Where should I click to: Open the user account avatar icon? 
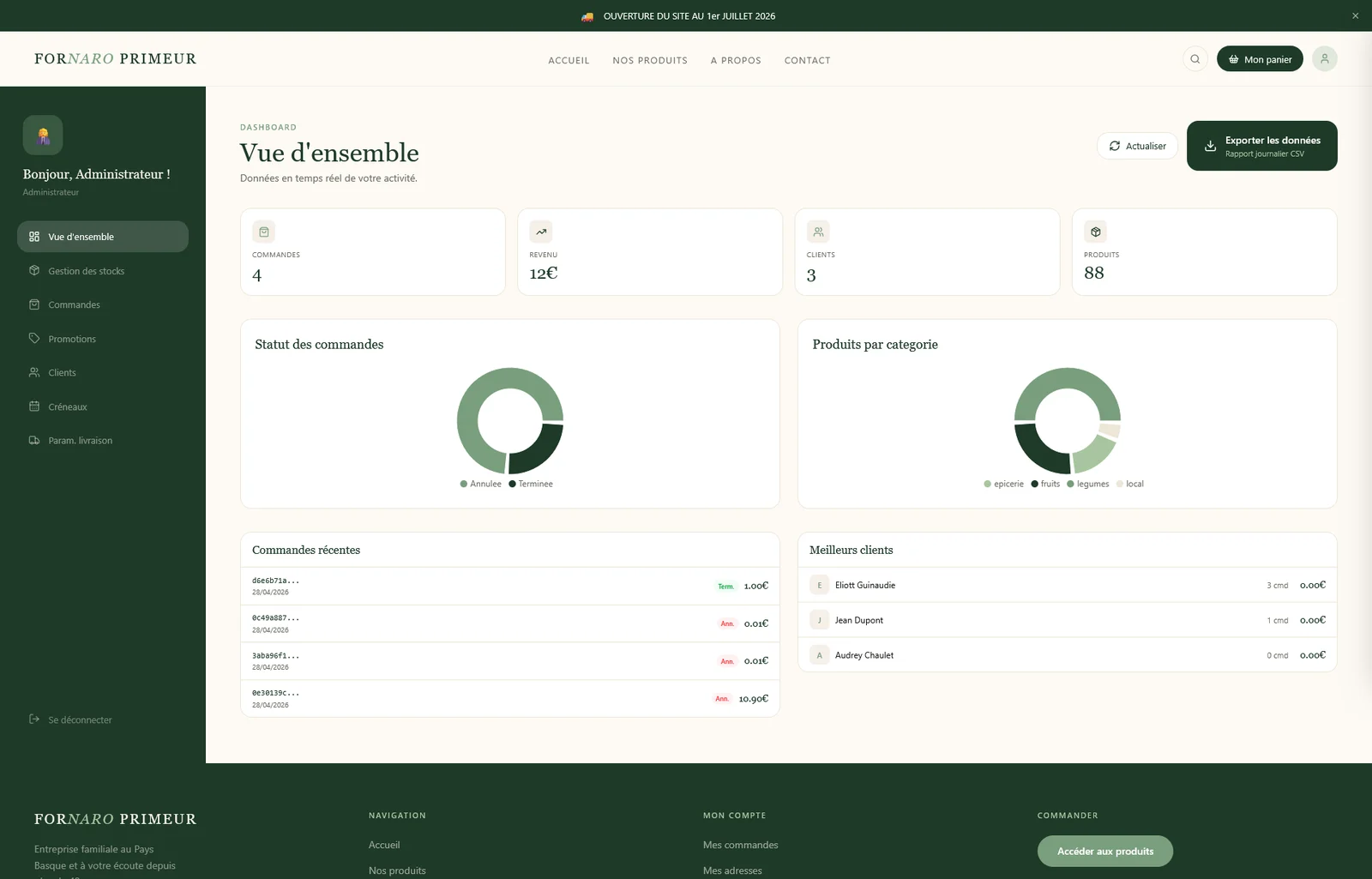click(1324, 59)
